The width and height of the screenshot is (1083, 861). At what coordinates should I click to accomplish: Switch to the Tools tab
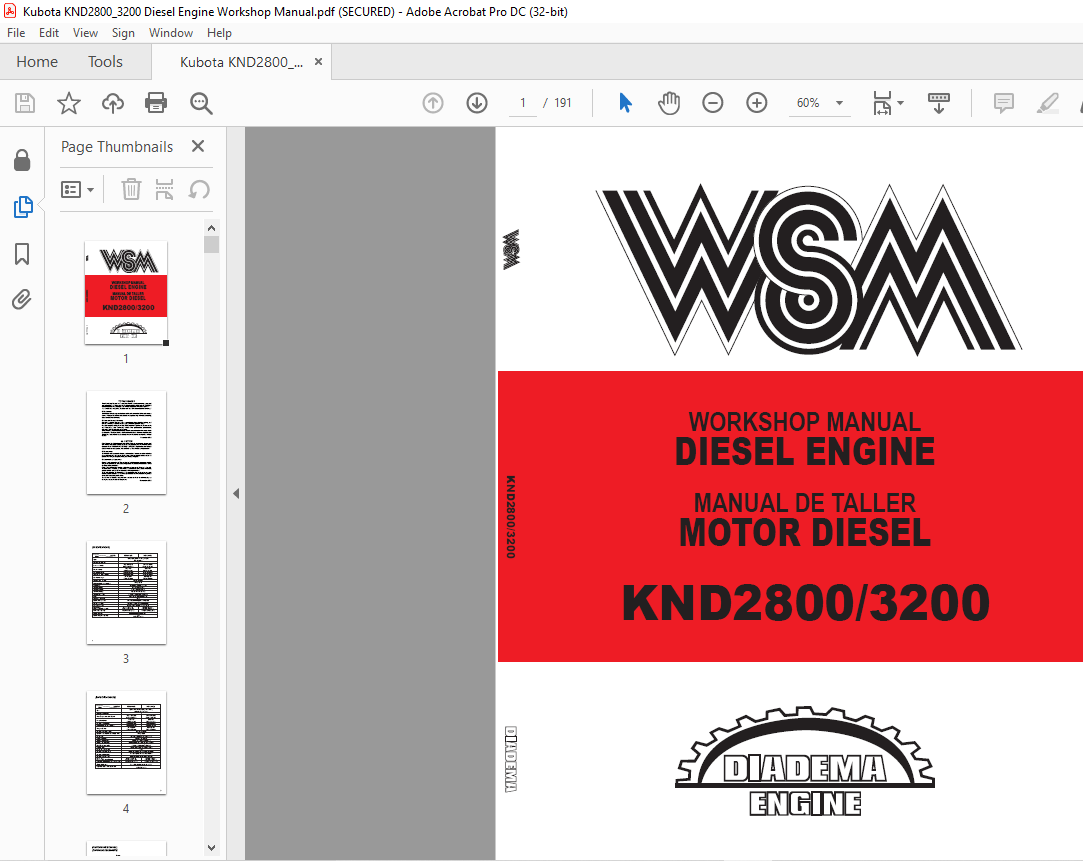coord(105,62)
